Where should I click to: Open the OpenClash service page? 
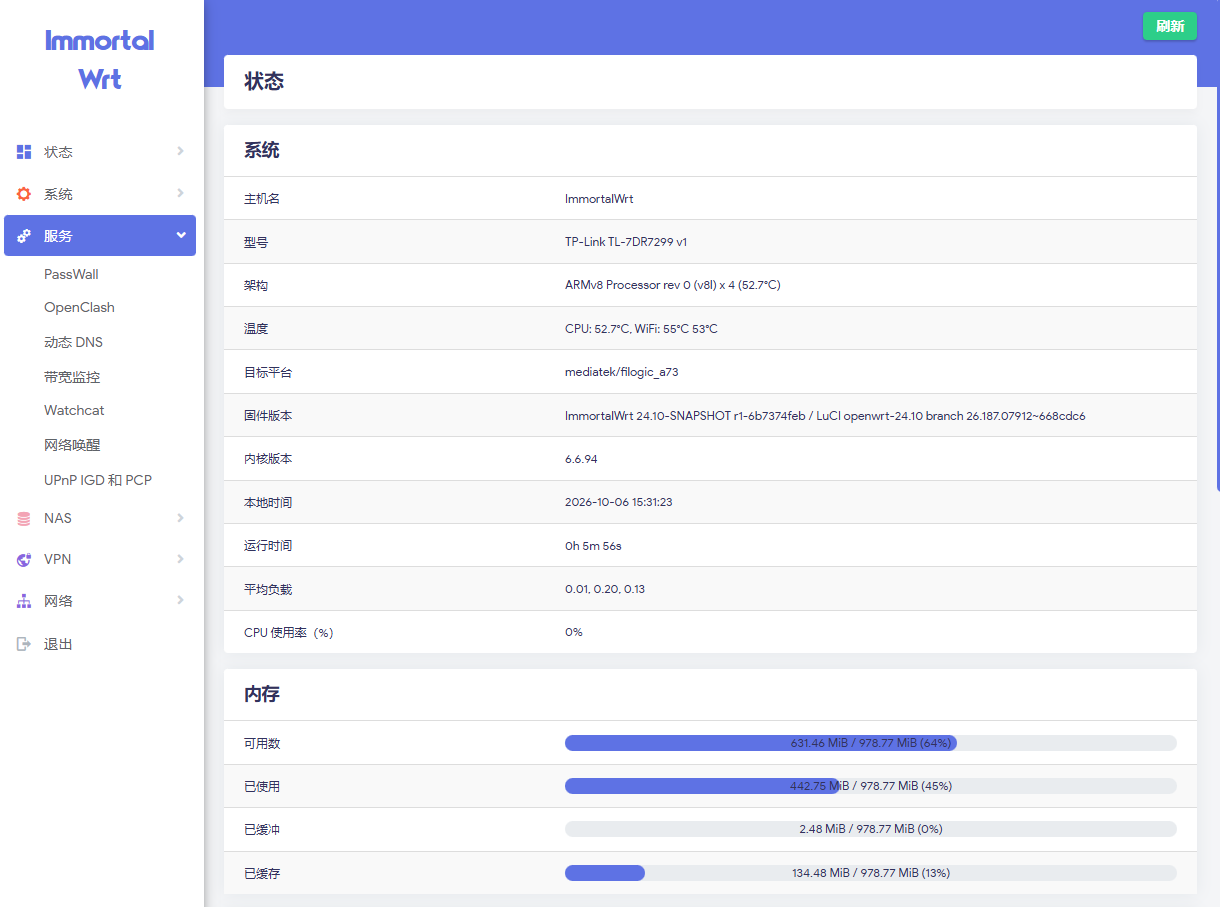tap(79, 307)
